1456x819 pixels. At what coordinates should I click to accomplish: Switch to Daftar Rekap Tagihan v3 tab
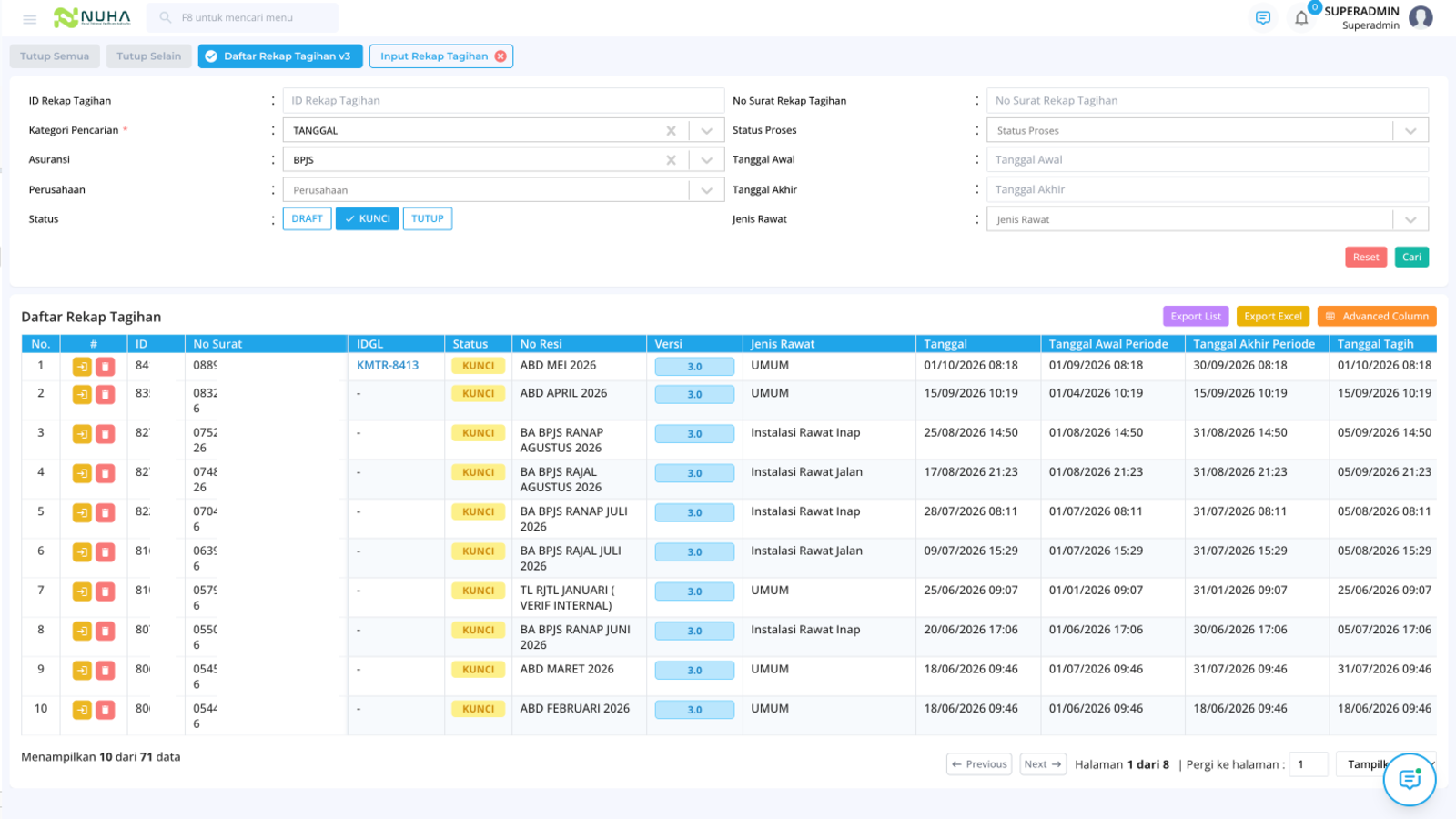[x=280, y=56]
